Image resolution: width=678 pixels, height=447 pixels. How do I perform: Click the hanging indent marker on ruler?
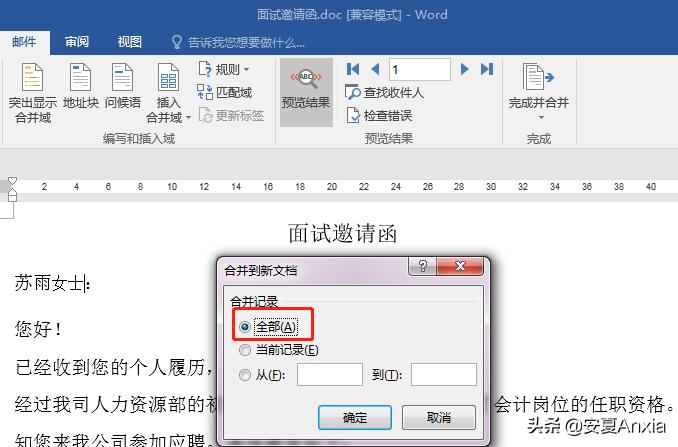[13, 194]
